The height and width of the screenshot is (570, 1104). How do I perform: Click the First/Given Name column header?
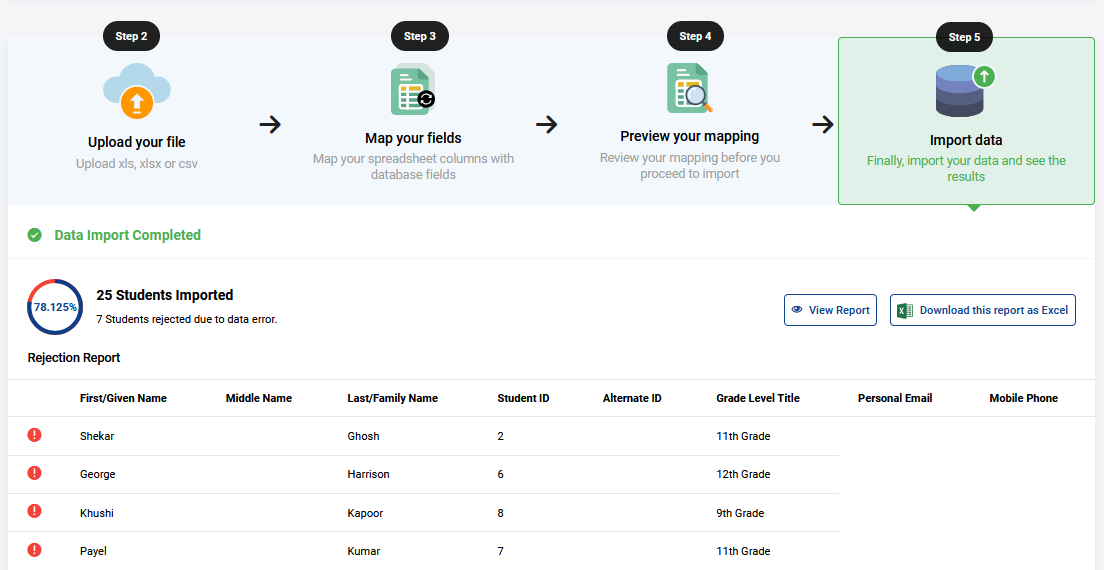coord(123,398)
